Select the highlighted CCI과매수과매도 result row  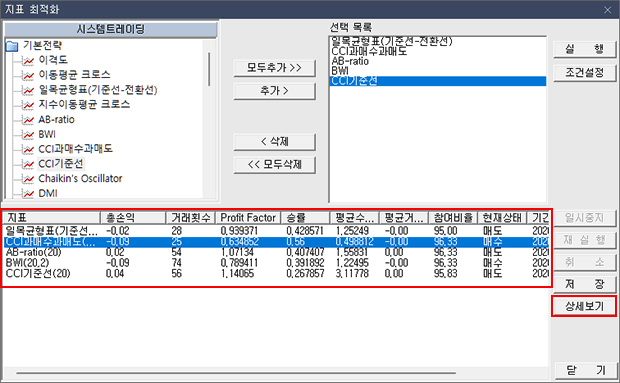click(x=276, y=241)
